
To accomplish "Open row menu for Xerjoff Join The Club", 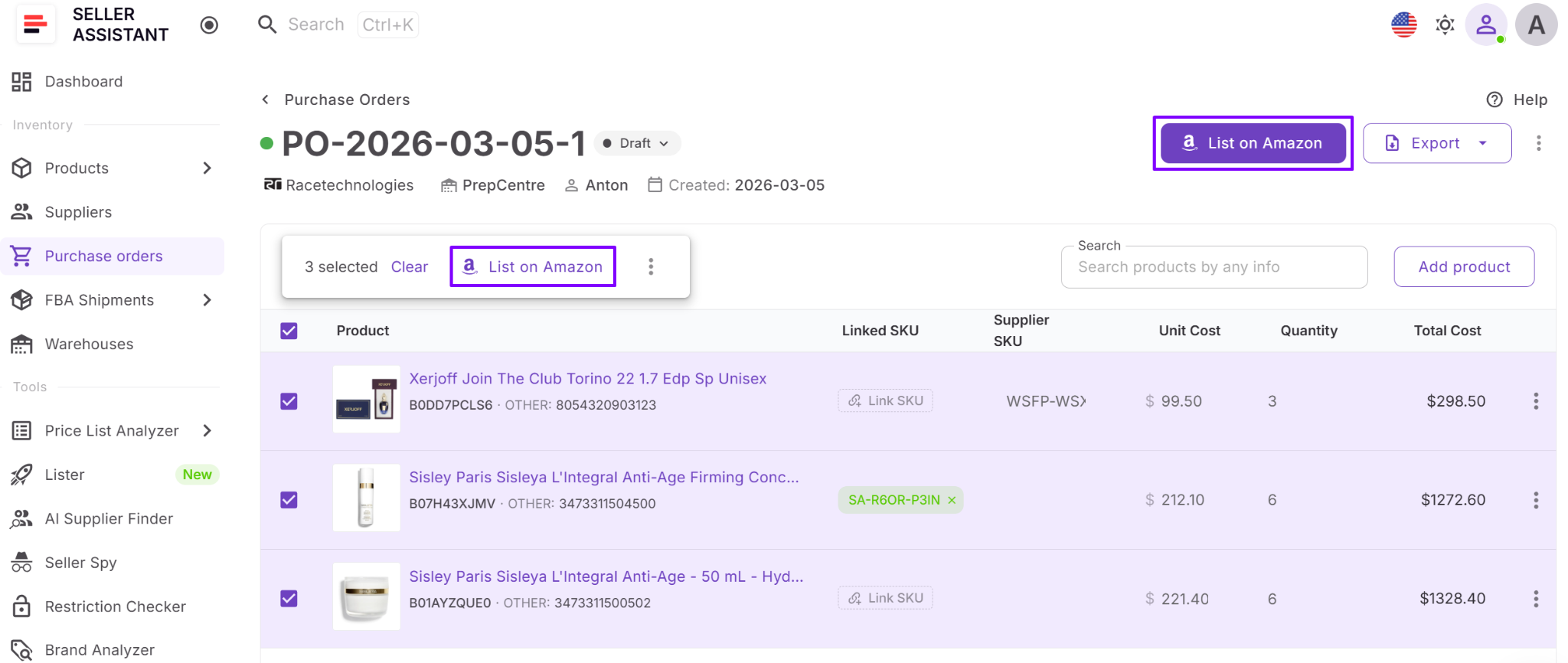I will tap(1535, 401).
